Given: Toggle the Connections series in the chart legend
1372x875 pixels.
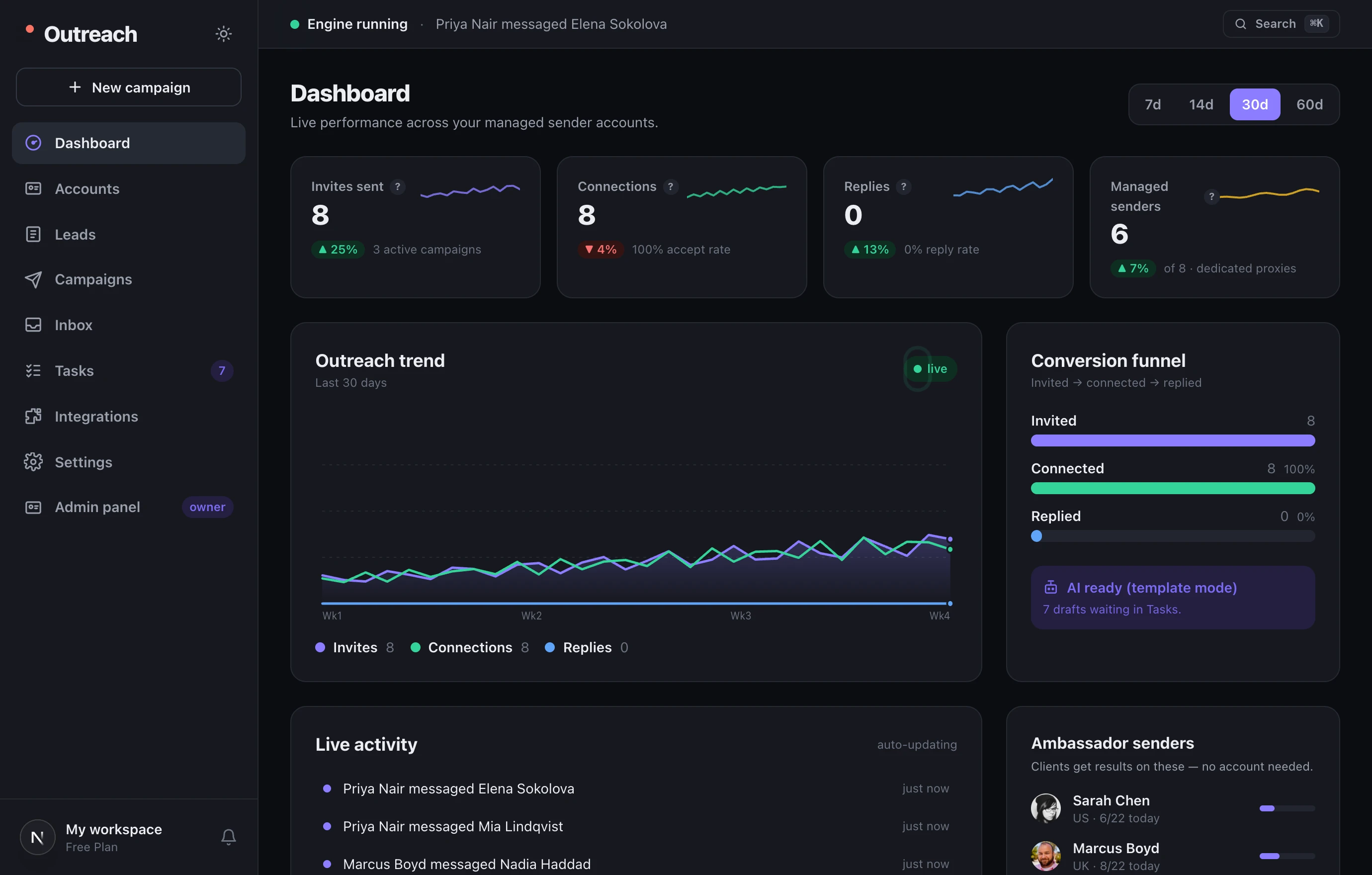Looking at the screenshot, I should tap(469, 647).
